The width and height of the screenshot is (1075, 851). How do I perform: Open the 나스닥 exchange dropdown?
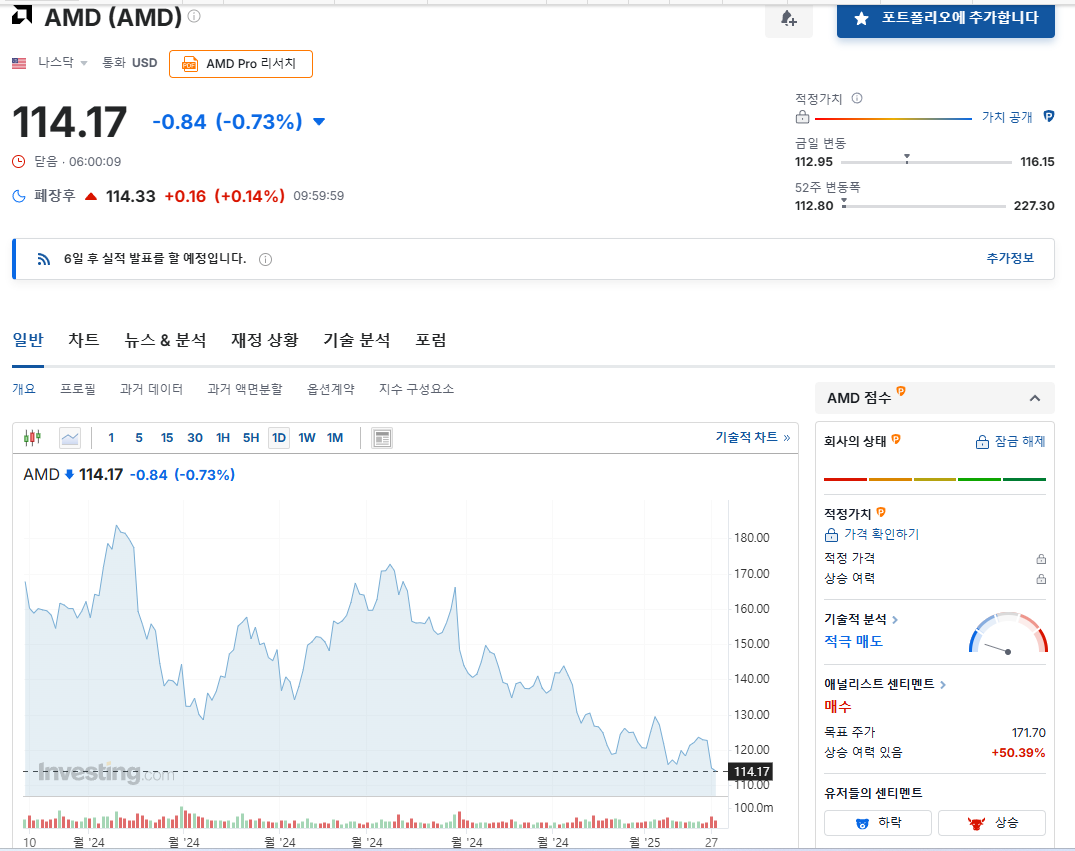pyautogui.click(x=60, y=61)
